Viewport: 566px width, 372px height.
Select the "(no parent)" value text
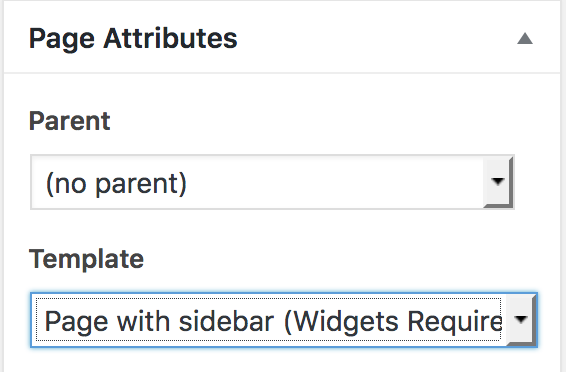(116, 184)
